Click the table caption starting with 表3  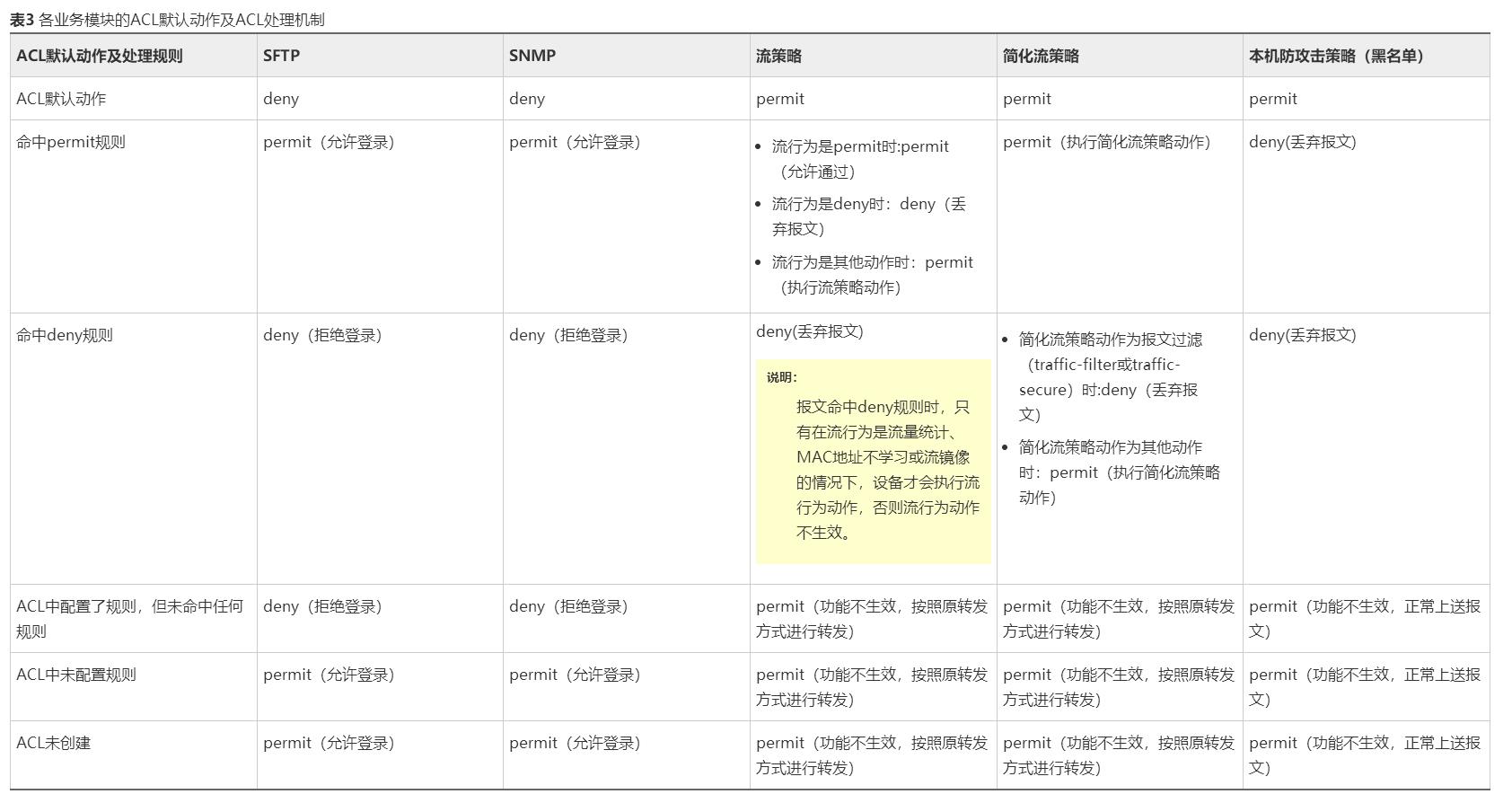point(167,19)
